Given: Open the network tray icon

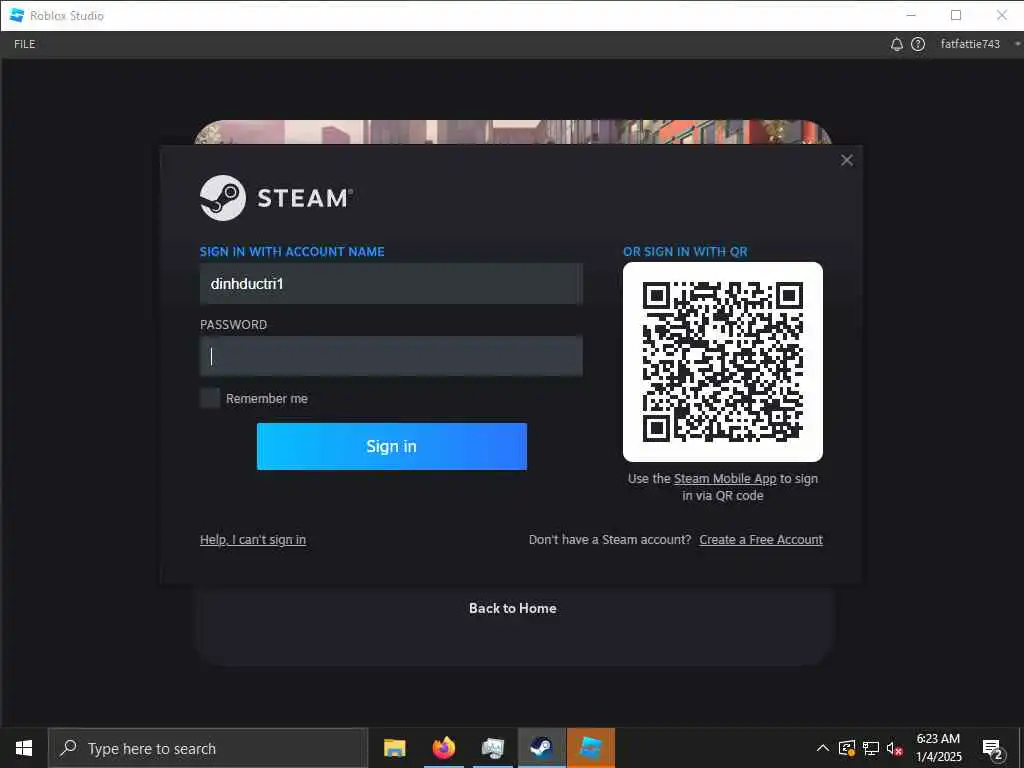Looking at the screenshot, I should 871,748.
